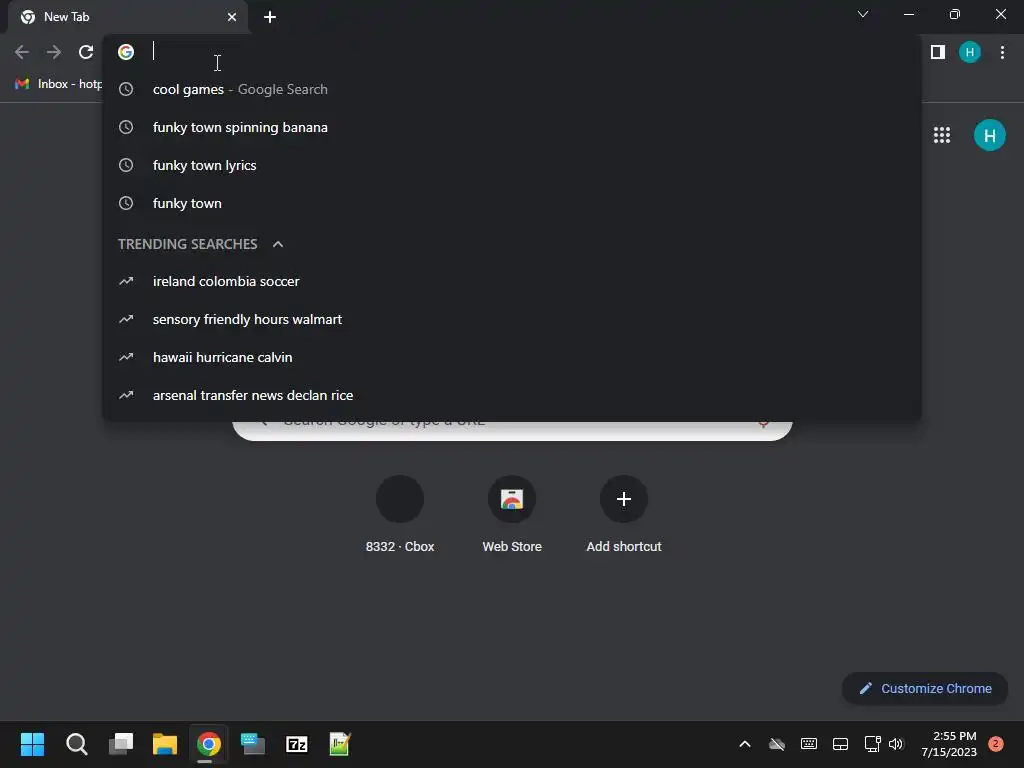Viewport: 1024px width, 768px height.
Task: Click the back navigation arrow
Action: [22, 52]
